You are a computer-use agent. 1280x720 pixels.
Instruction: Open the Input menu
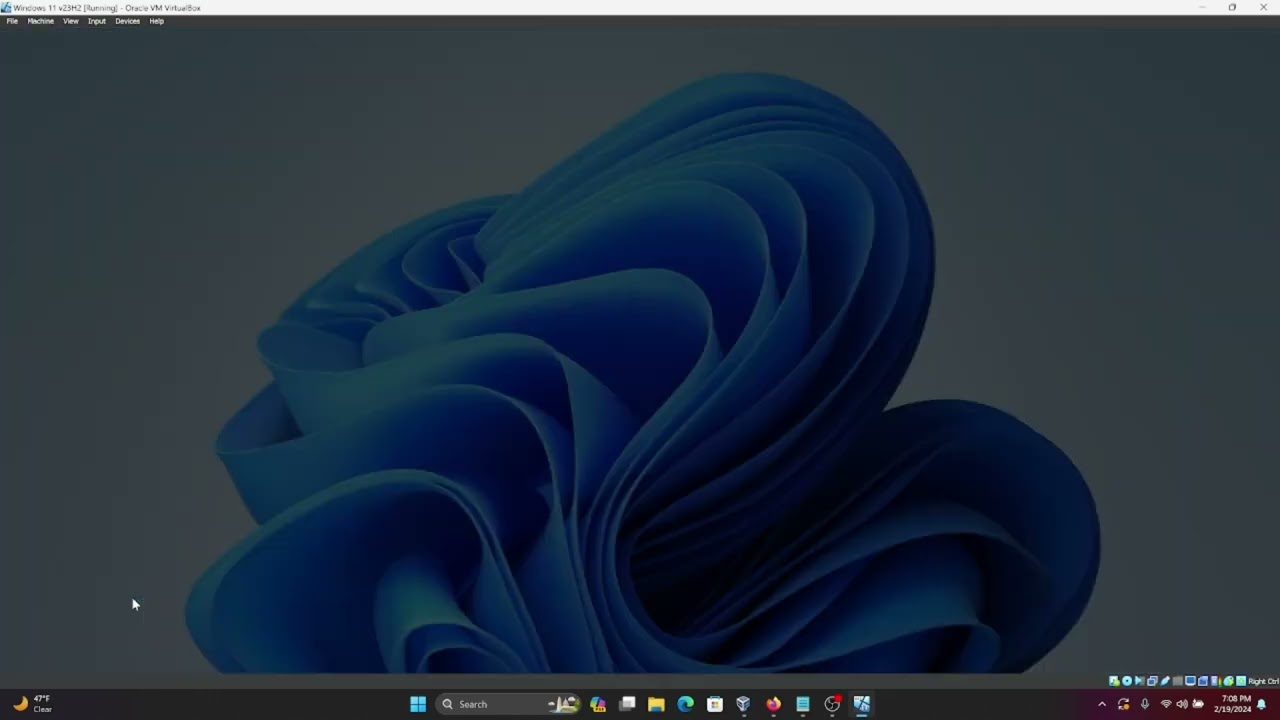[x=96, y=21]
